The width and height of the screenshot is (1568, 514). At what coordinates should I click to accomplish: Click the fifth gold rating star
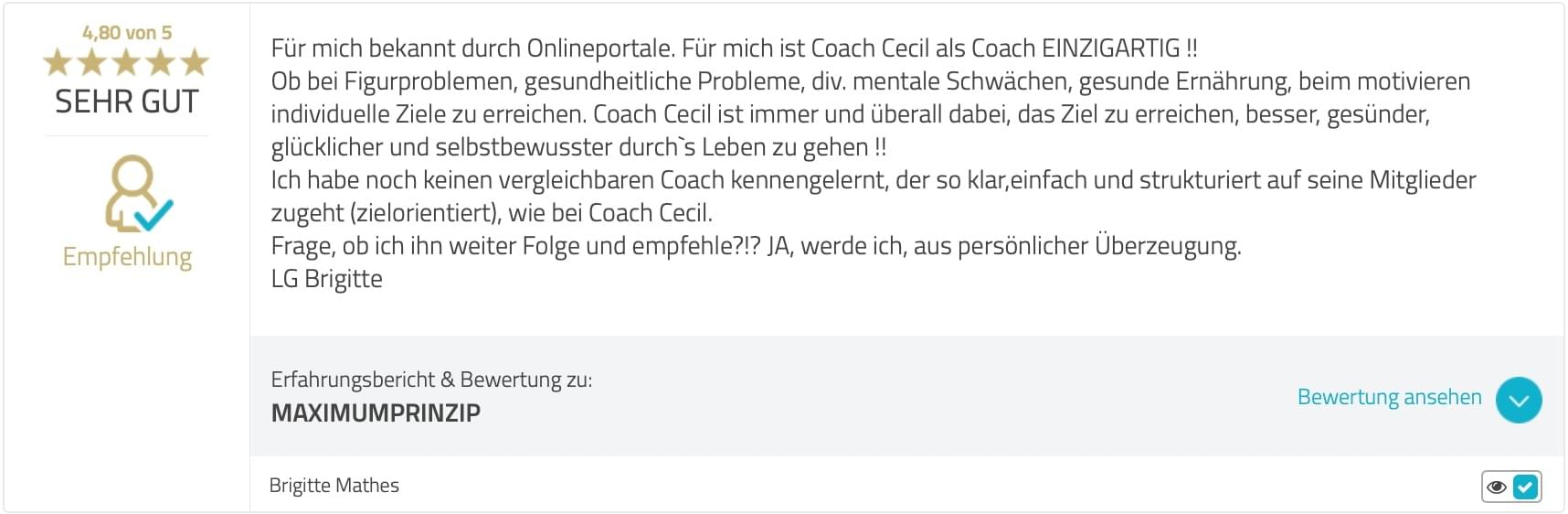coord(194,62)
